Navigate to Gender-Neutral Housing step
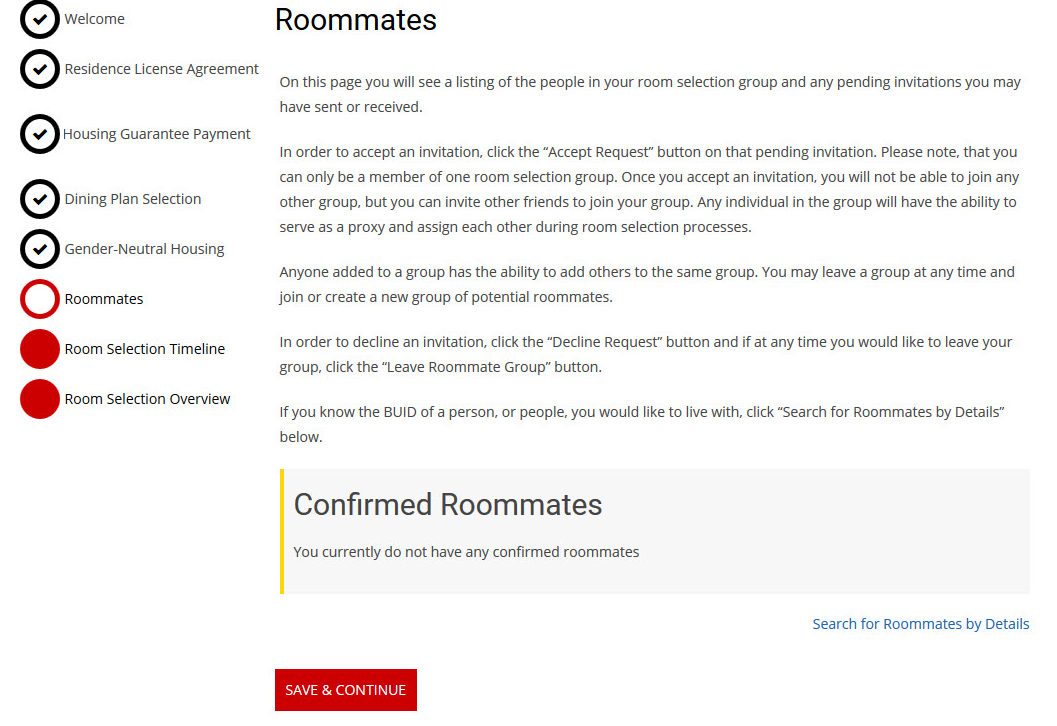The width and height of the screenshot is (1057, 726). point(144,249)
